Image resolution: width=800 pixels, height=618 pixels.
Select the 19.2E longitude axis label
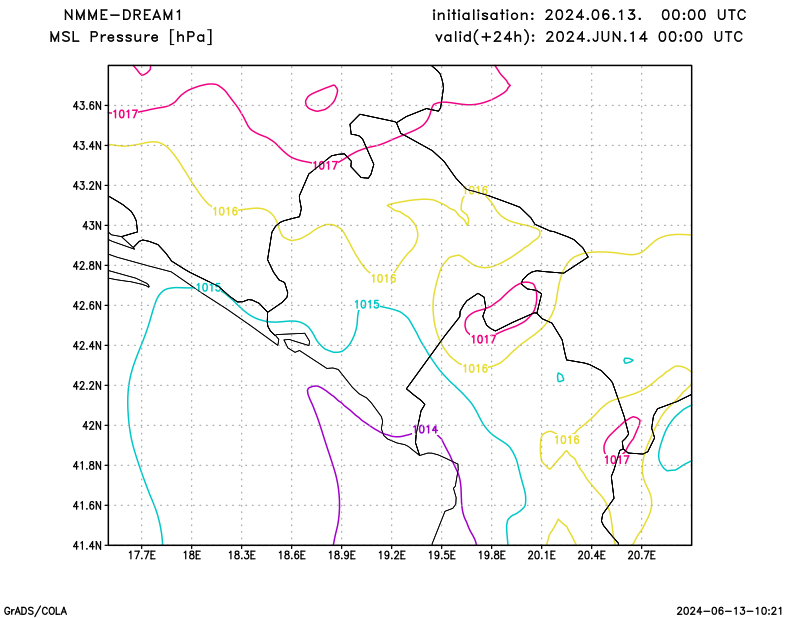(391, 555)
